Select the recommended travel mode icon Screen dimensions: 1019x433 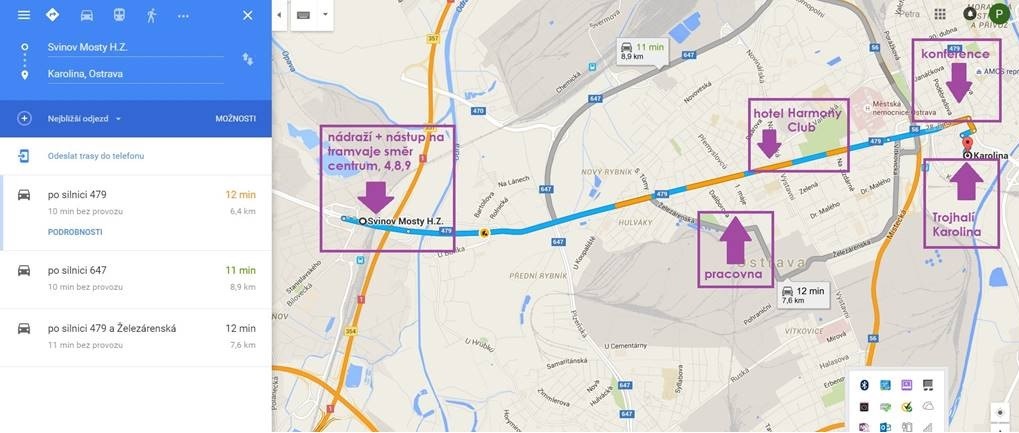tap(53, 15)
